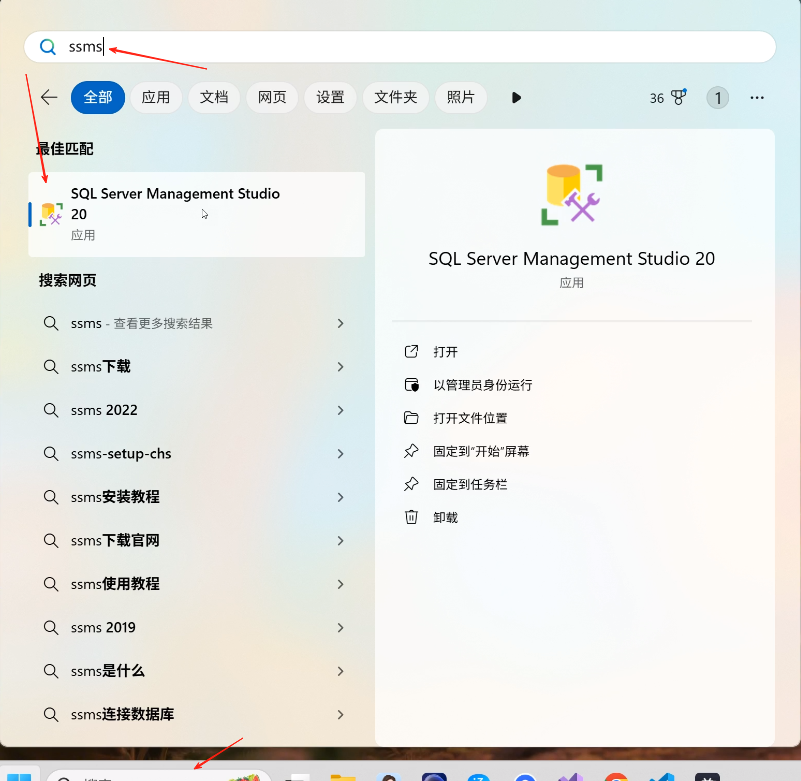
Task: Click the shield icon for run as administrator
Action: click(411, 385)
